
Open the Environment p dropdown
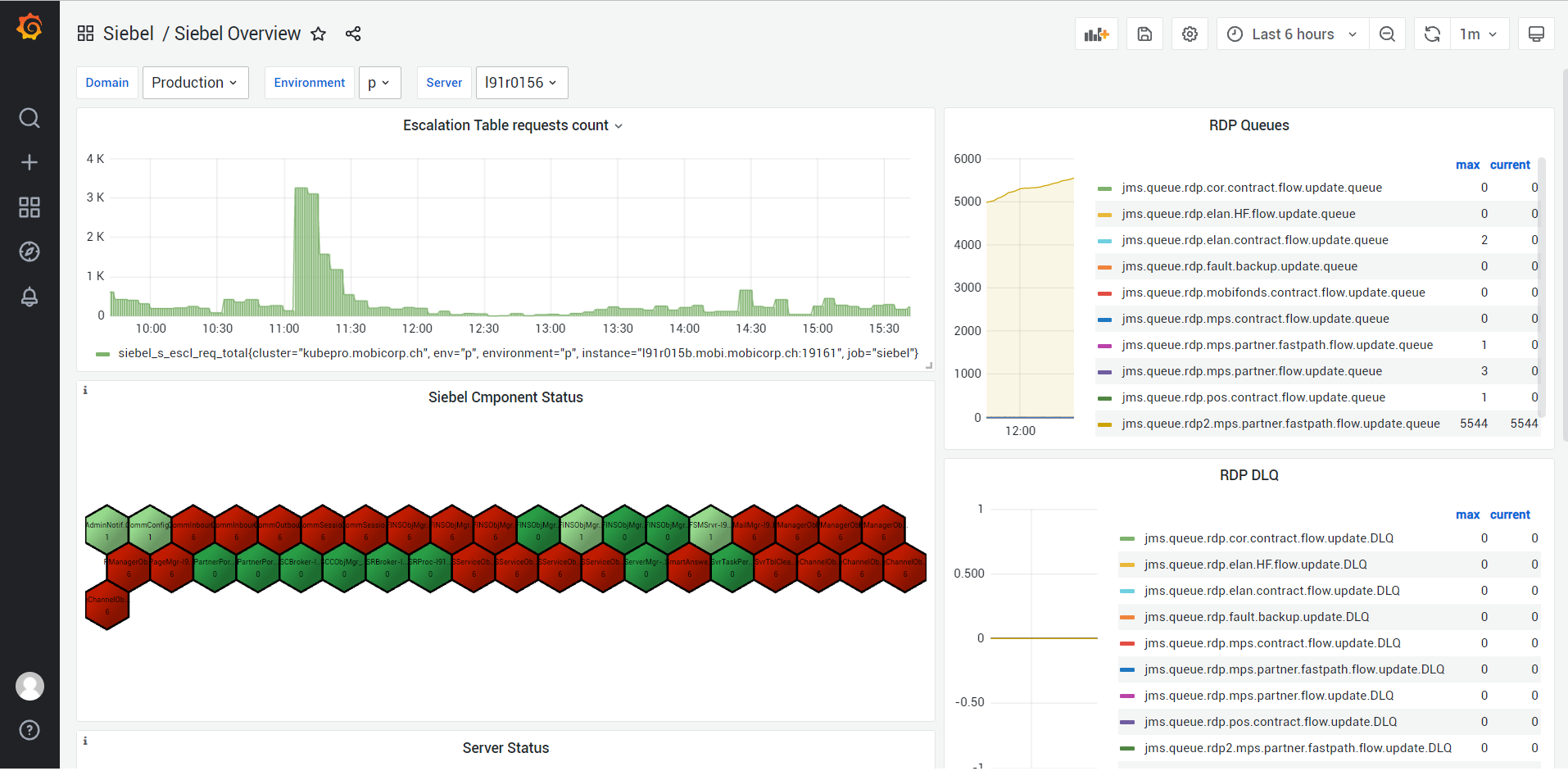[379, 83]
